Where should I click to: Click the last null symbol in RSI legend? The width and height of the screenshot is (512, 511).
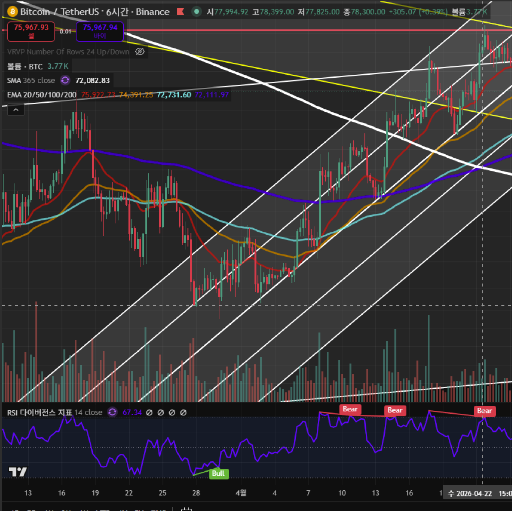coord(183,413)
